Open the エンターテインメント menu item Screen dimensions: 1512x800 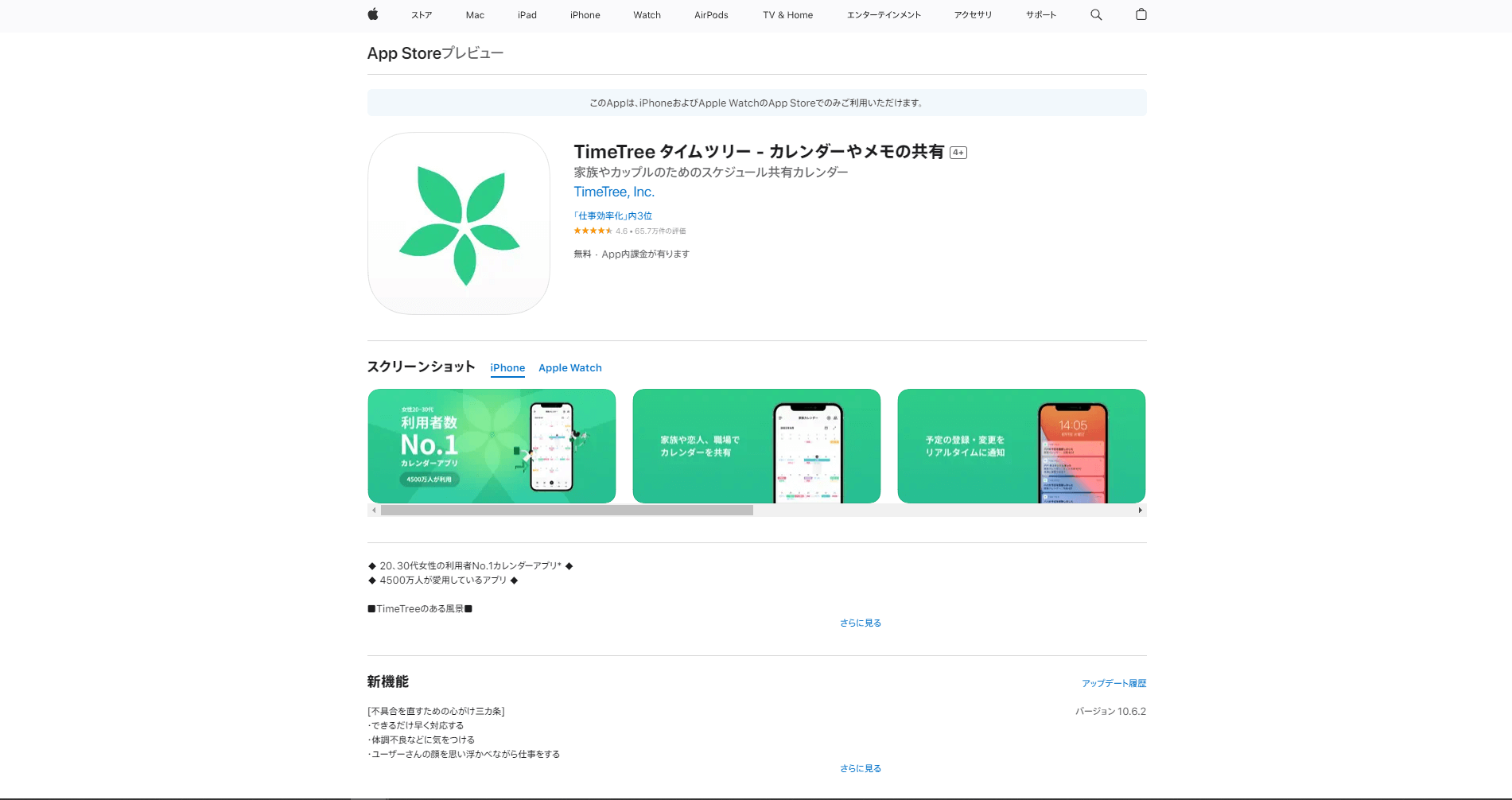(884, 15)
